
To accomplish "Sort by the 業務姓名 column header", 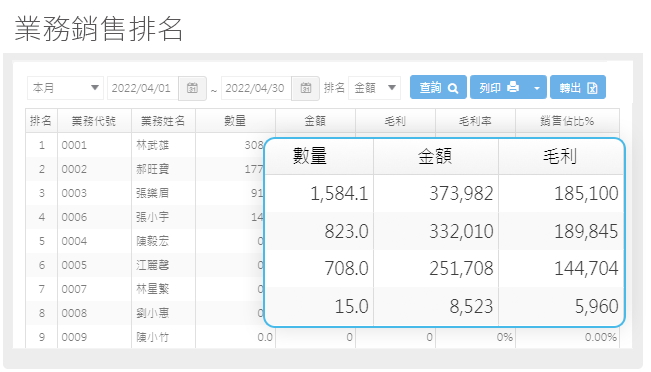I will (163, 121).
